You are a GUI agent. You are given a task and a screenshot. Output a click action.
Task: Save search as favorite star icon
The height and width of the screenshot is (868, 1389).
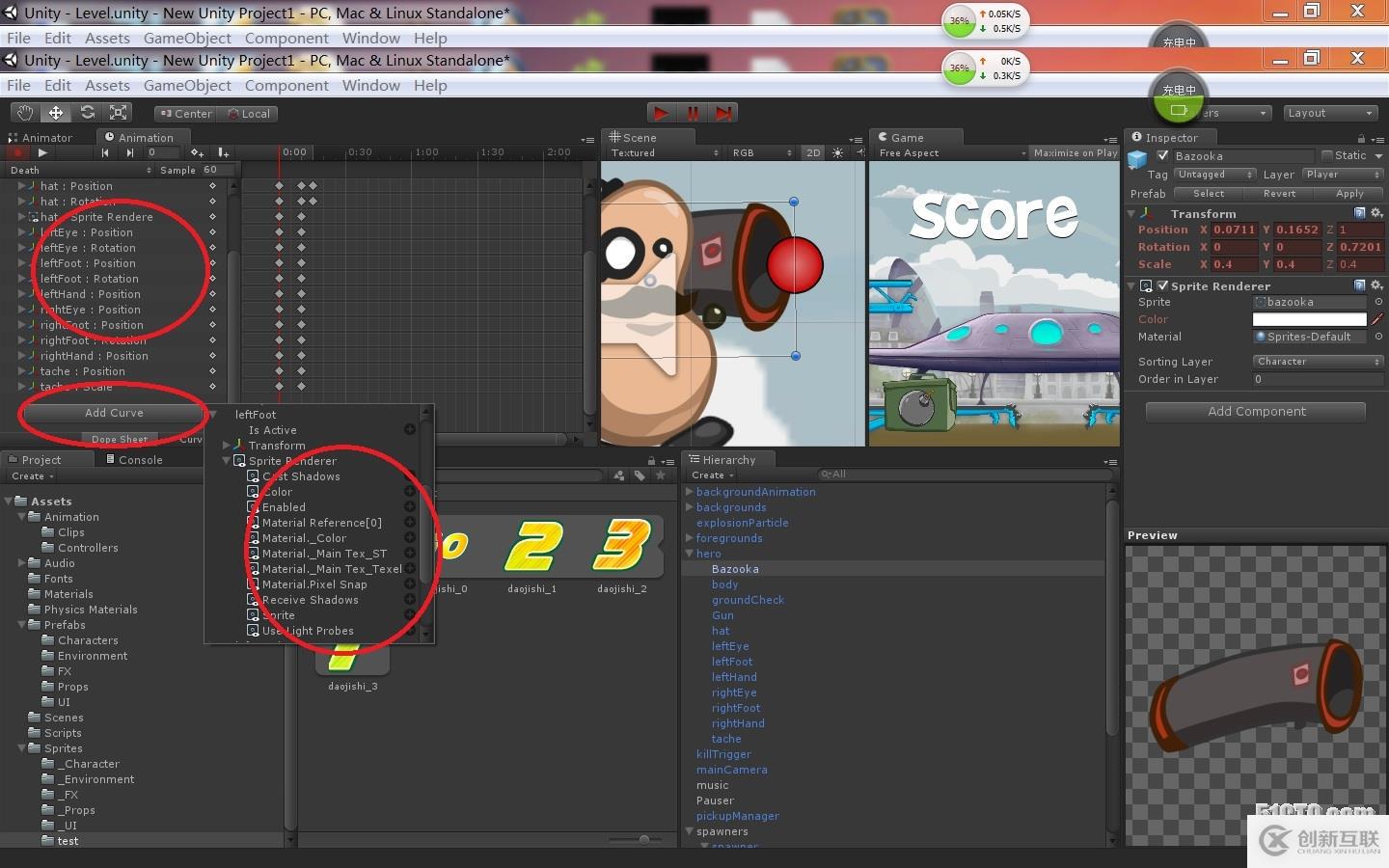(x=661, y=475)
